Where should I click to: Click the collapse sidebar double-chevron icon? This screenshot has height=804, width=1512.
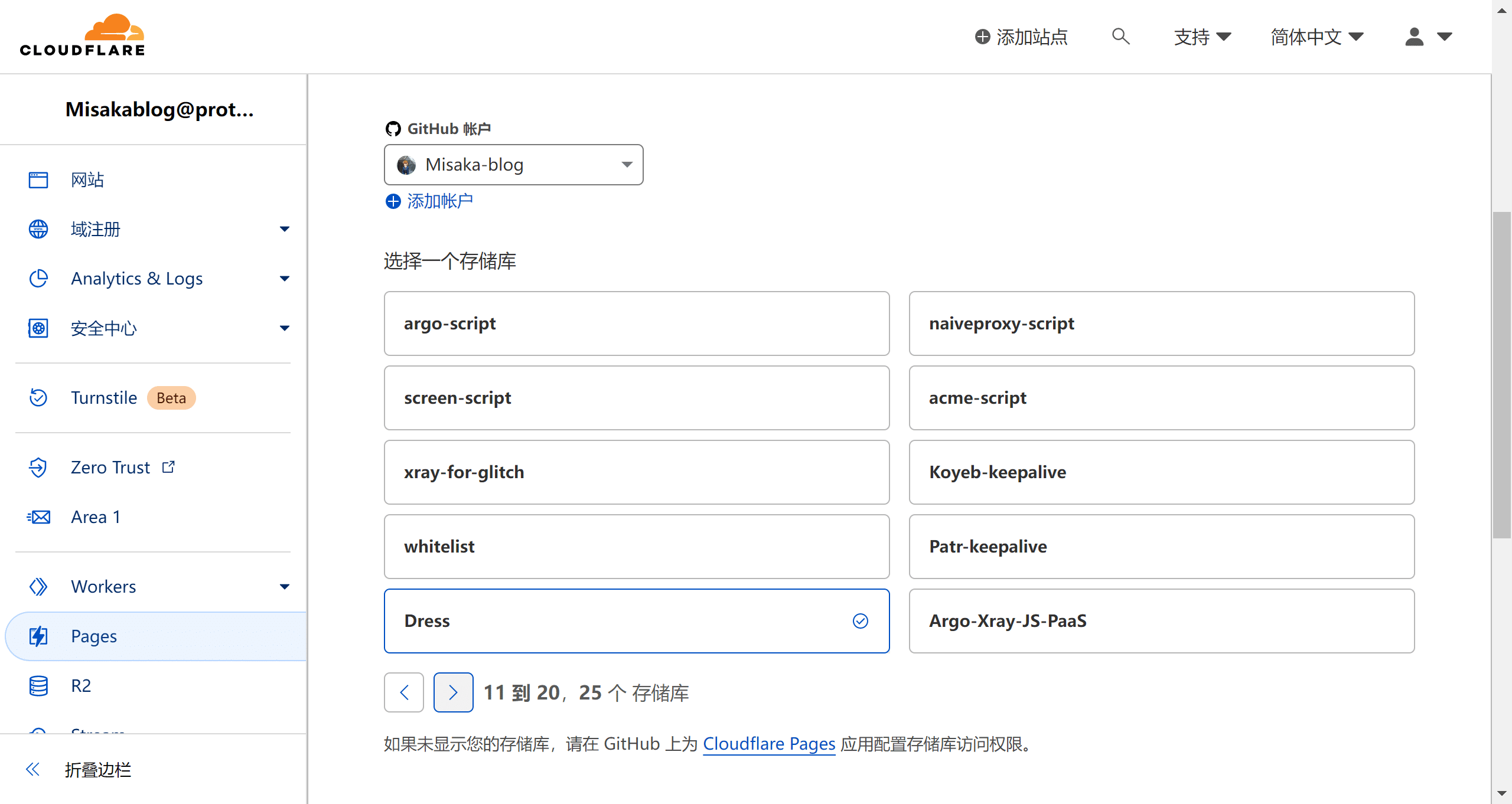(x=33, y=769)
